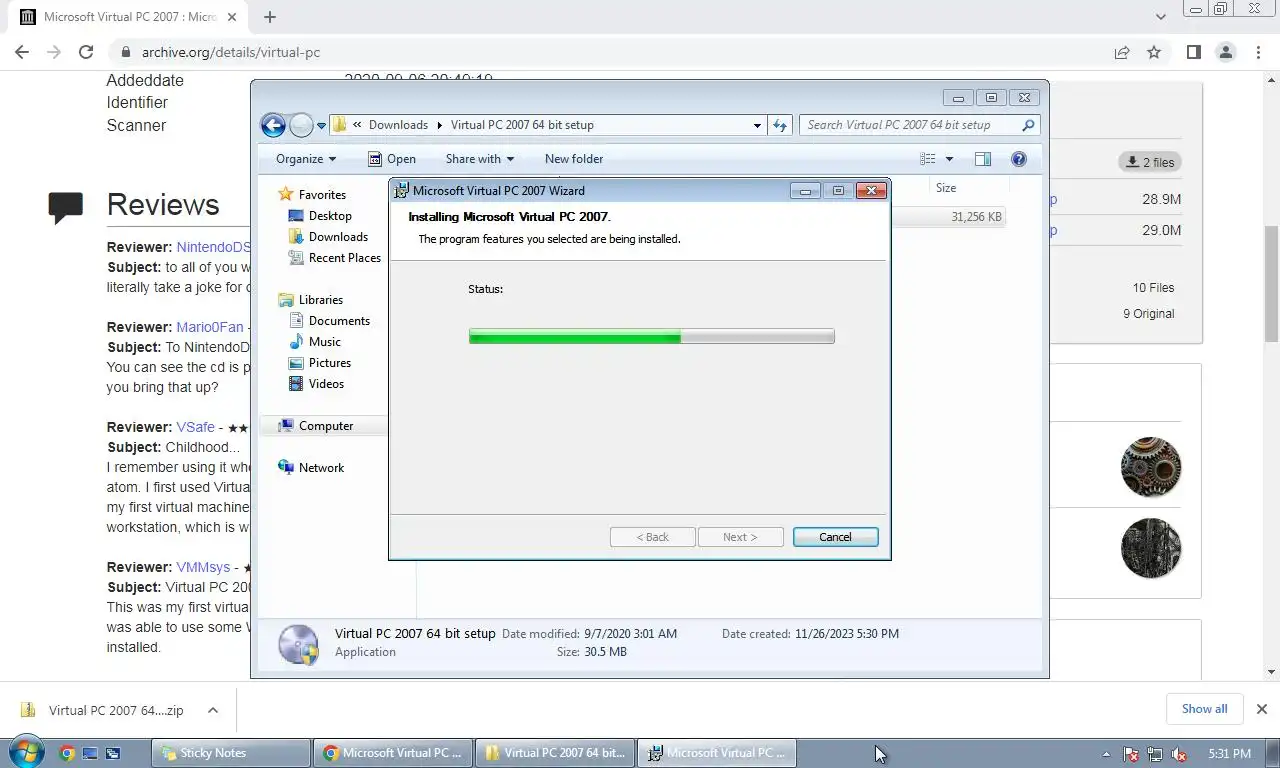Screen dimensions: 1280x768
Task: Click the share page icon in Chrome
Action: coord(1122,52)
